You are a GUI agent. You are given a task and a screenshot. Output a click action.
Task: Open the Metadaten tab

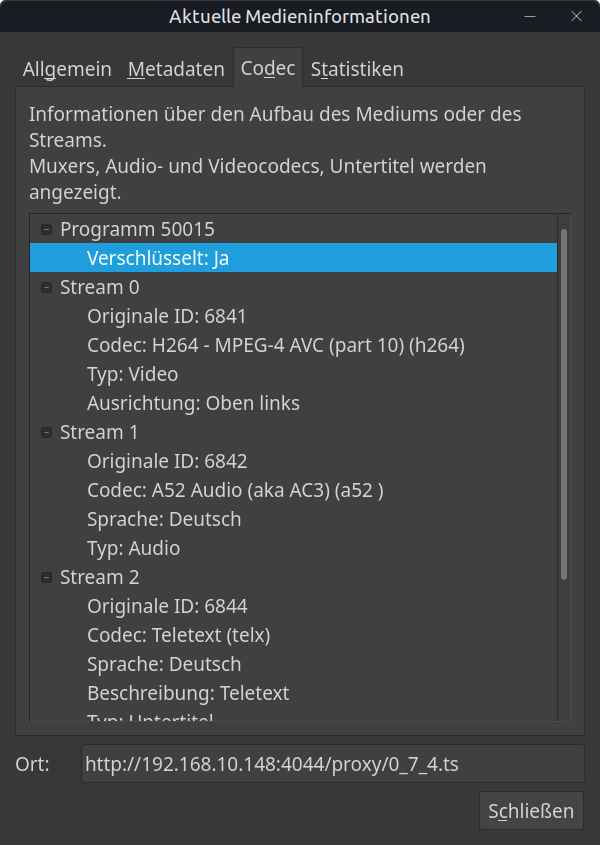pos(176,69)
